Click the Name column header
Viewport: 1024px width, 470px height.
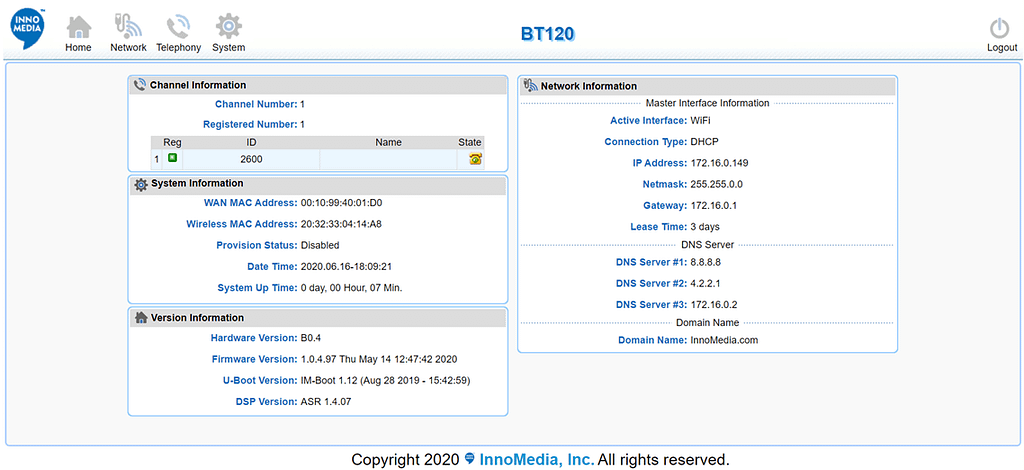pos(389,142)
